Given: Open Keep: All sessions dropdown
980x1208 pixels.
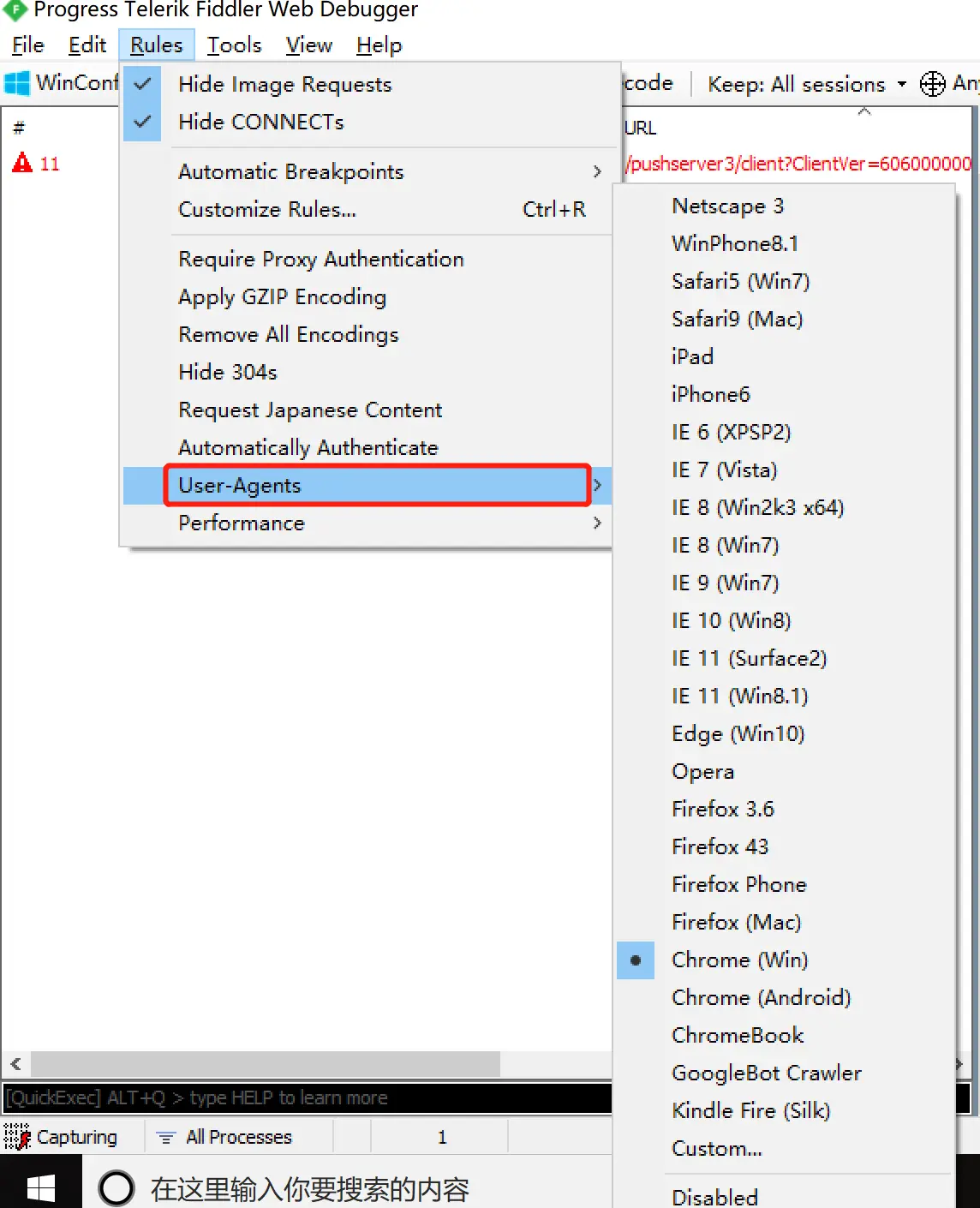Looking at the screenshot, I should tap(806, 84).
